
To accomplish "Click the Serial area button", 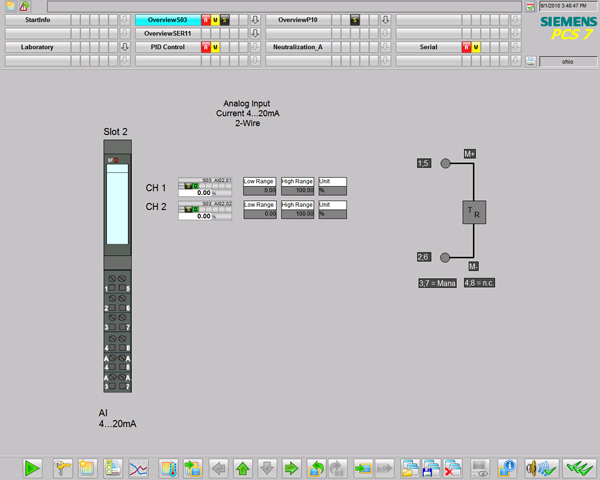I will click(428, 47).
